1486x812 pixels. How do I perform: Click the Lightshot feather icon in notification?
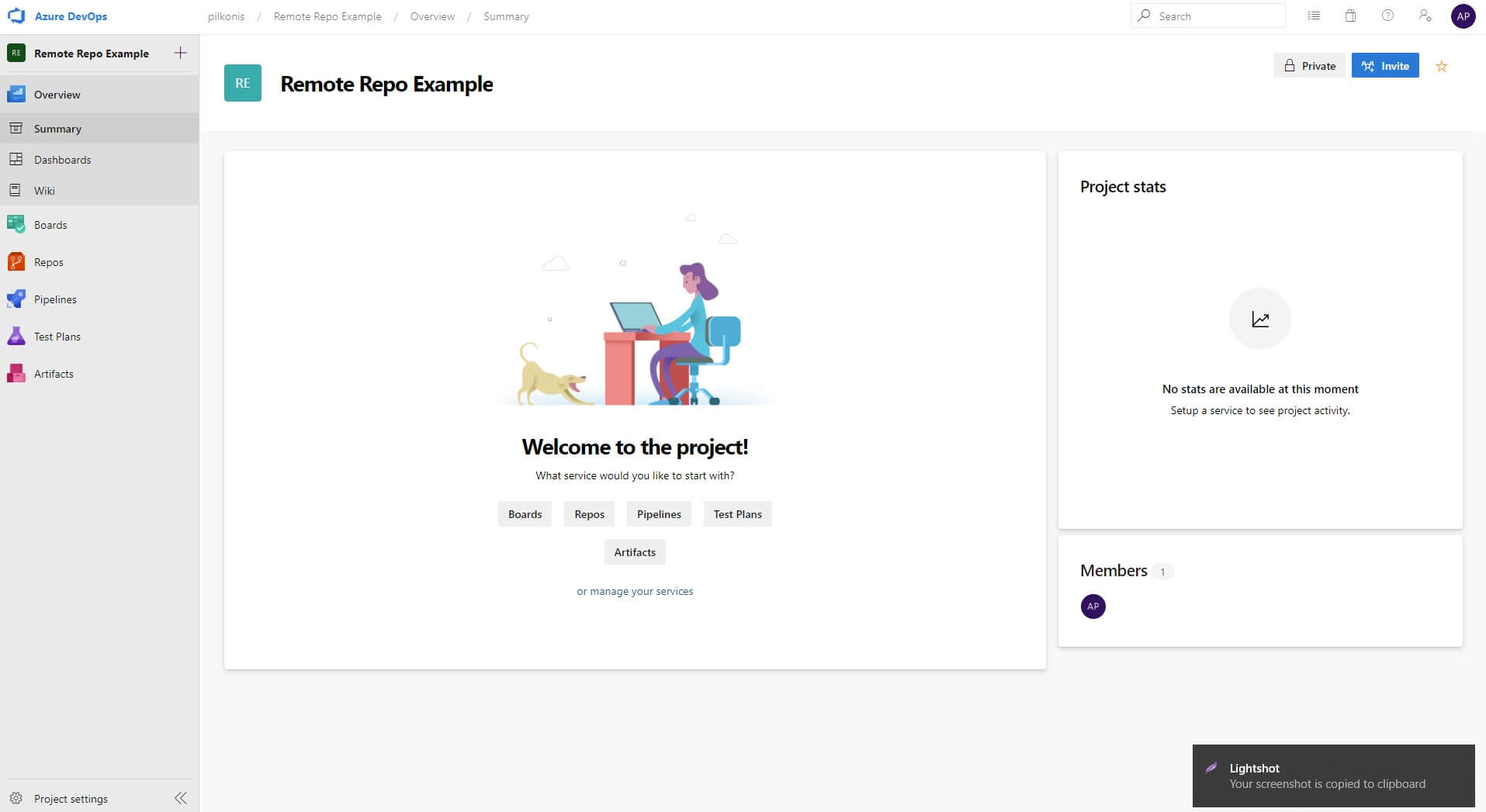pos(1211,768)
